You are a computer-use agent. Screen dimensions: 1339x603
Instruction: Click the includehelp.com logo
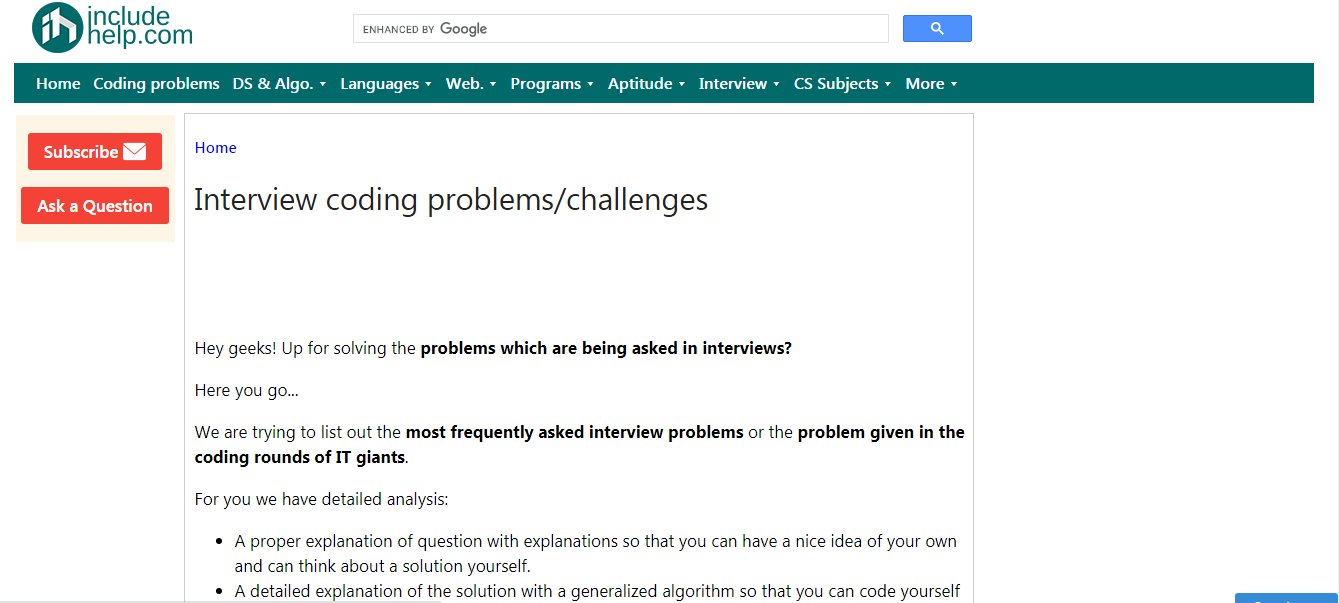[112, 28]
